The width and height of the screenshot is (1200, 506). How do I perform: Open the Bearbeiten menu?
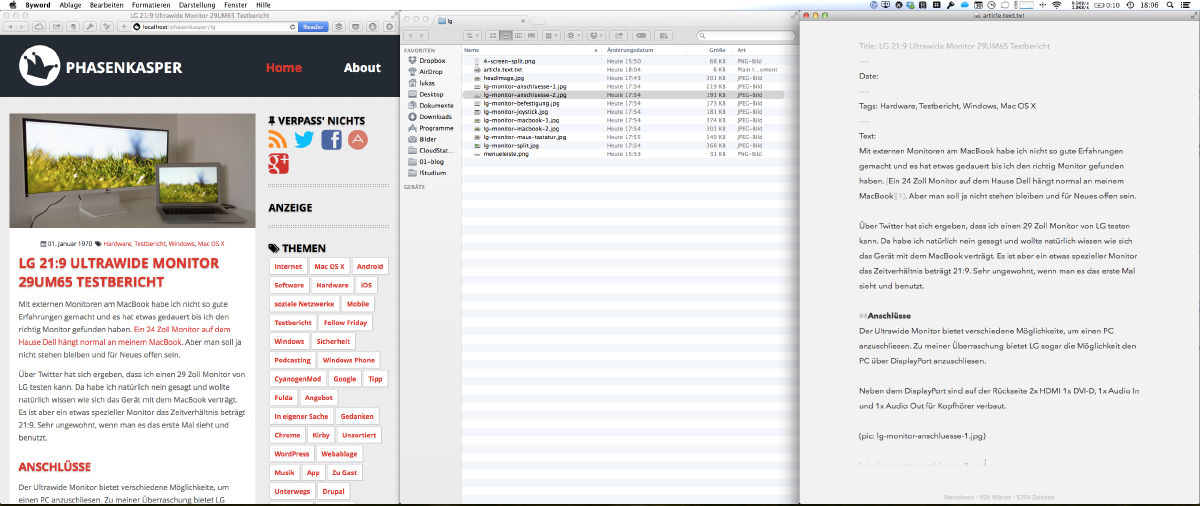(x=107, y=5)
